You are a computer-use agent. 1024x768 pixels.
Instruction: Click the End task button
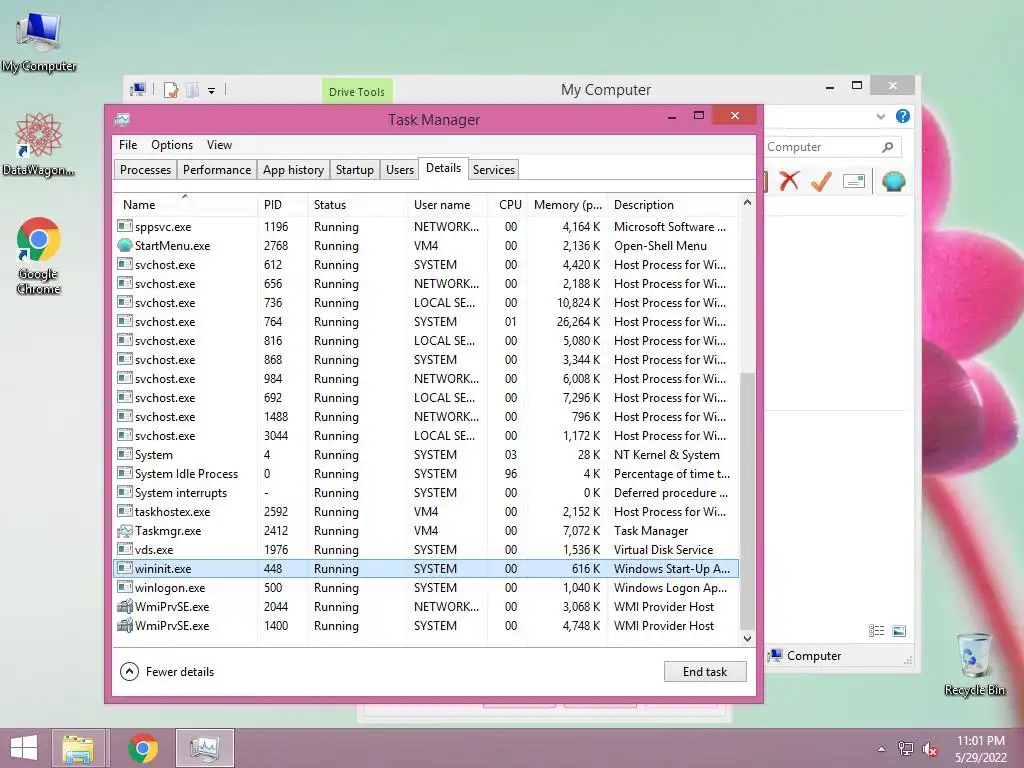[x=705, y=671]
